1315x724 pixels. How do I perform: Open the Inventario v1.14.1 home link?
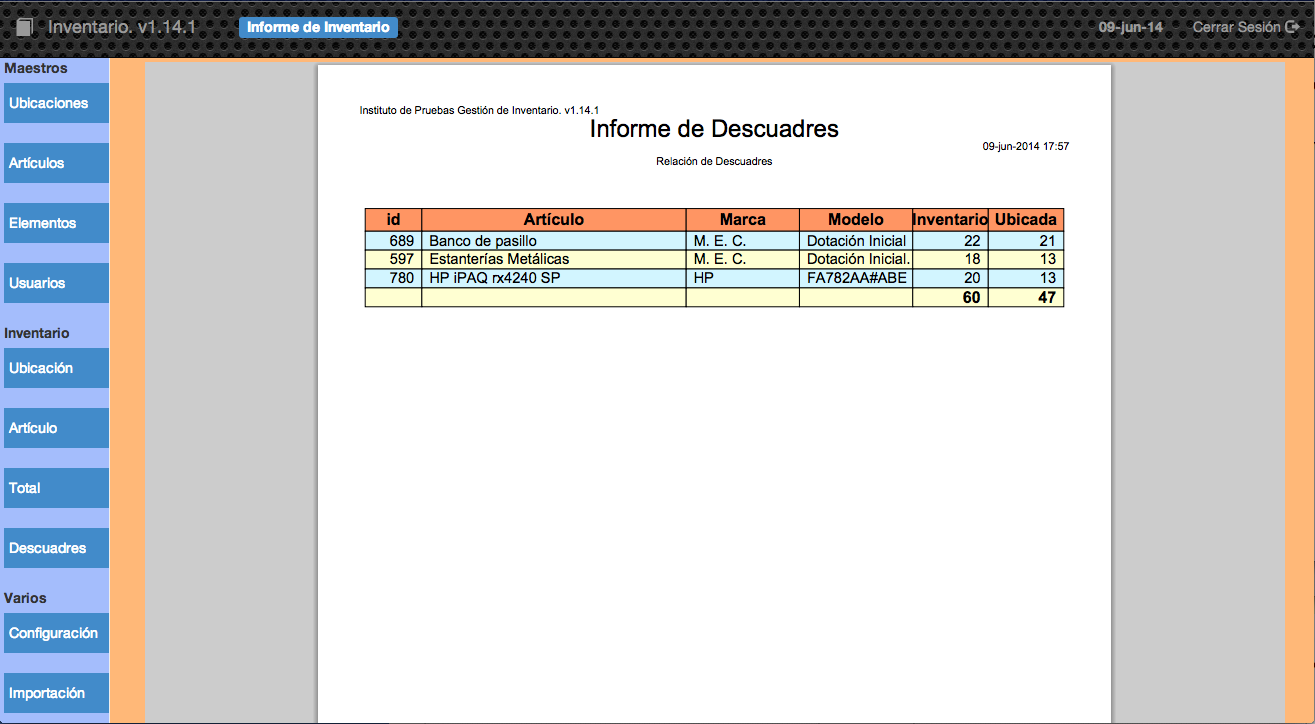tap(122, 27)
